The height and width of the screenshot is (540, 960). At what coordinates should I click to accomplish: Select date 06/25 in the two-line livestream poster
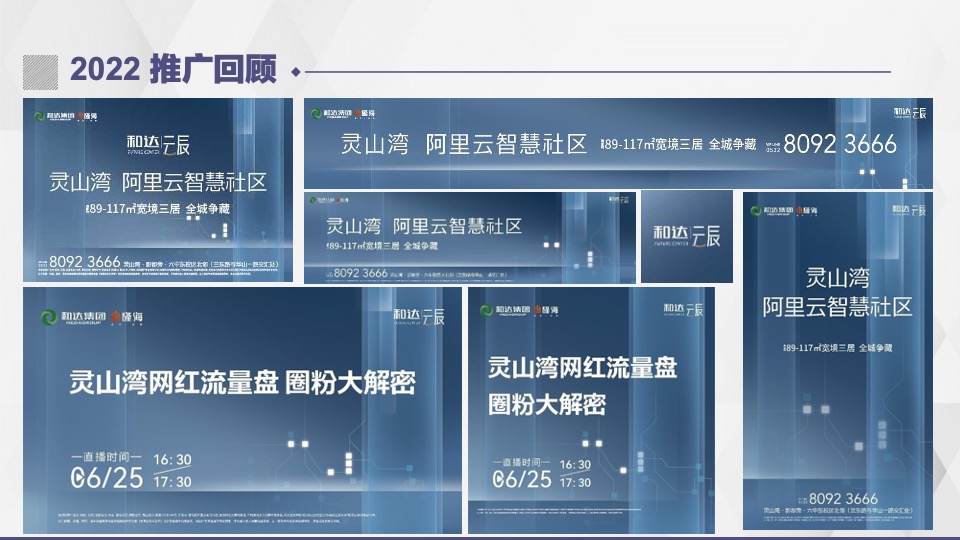click(522, 479)
